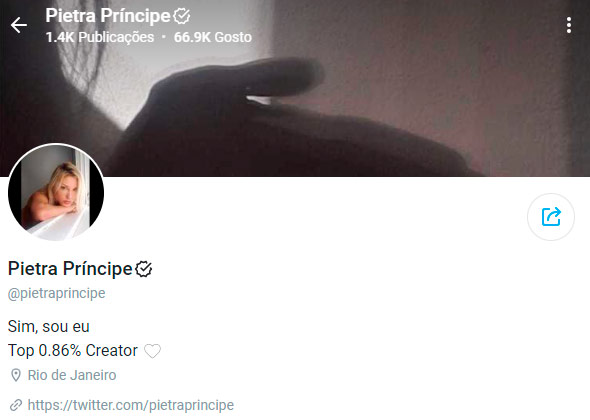Select the 1.4K Publicações counter

[x=100, y=37]
